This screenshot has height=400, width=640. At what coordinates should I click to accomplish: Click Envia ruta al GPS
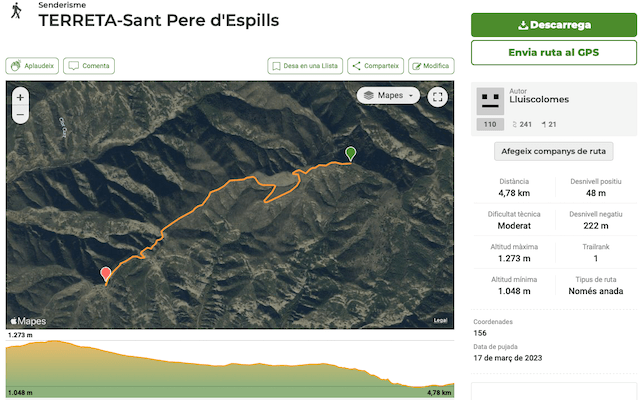click(x=554, y=52)
